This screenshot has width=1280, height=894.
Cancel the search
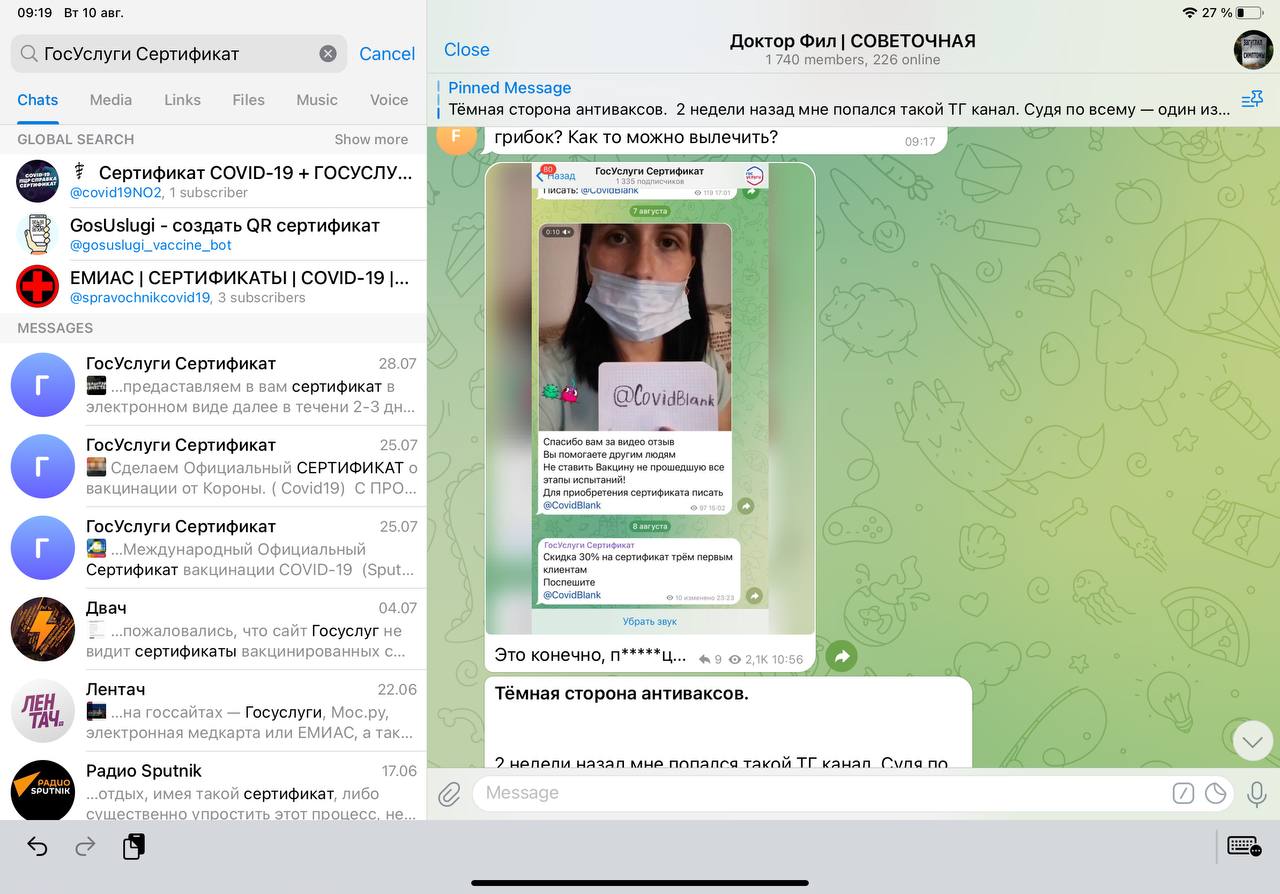click(x=387, y=54)
